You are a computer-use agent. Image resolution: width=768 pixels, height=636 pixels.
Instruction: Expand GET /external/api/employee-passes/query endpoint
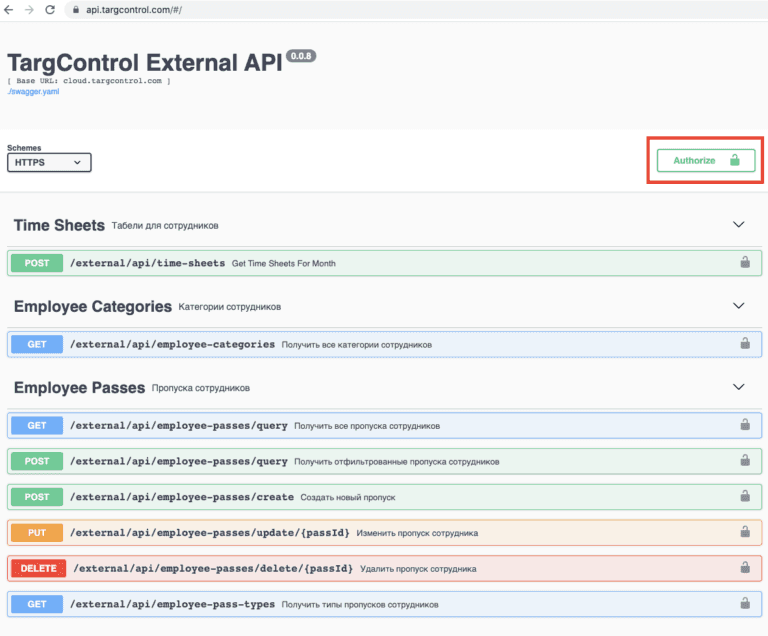384,425
